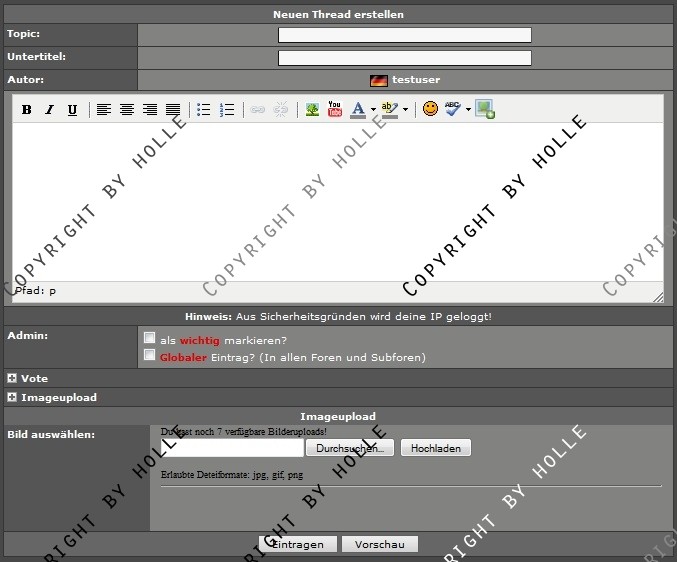This screenshot has width=677, height=562.
Task: Click the German flag next to testuser
Action: pyautogui.click(x=379, y=80)
